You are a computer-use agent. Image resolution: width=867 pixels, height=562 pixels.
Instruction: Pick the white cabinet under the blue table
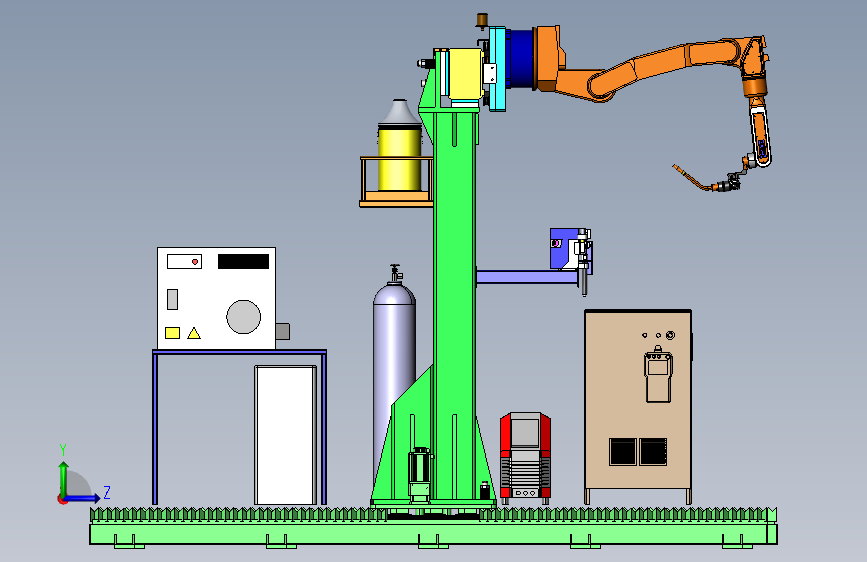pos(285,435)
